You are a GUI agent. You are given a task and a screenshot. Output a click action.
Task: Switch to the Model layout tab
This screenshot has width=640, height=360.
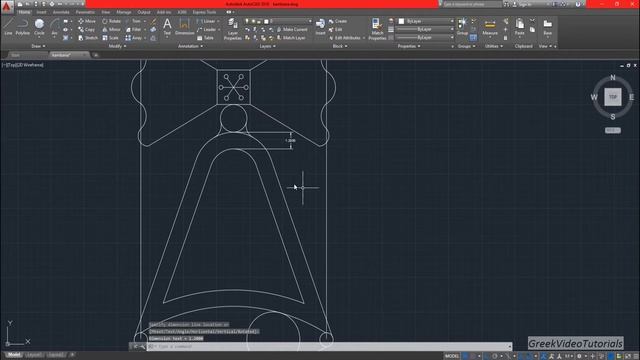point(13,355)
